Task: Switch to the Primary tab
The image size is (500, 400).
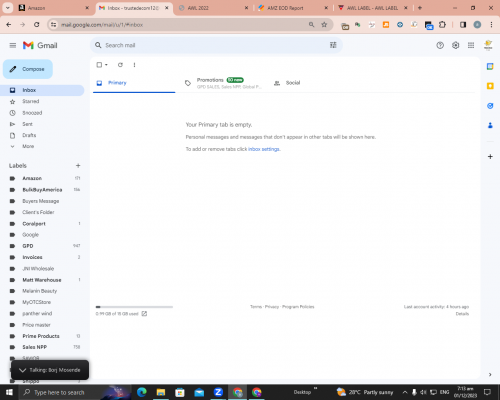Action: (134, 83)
